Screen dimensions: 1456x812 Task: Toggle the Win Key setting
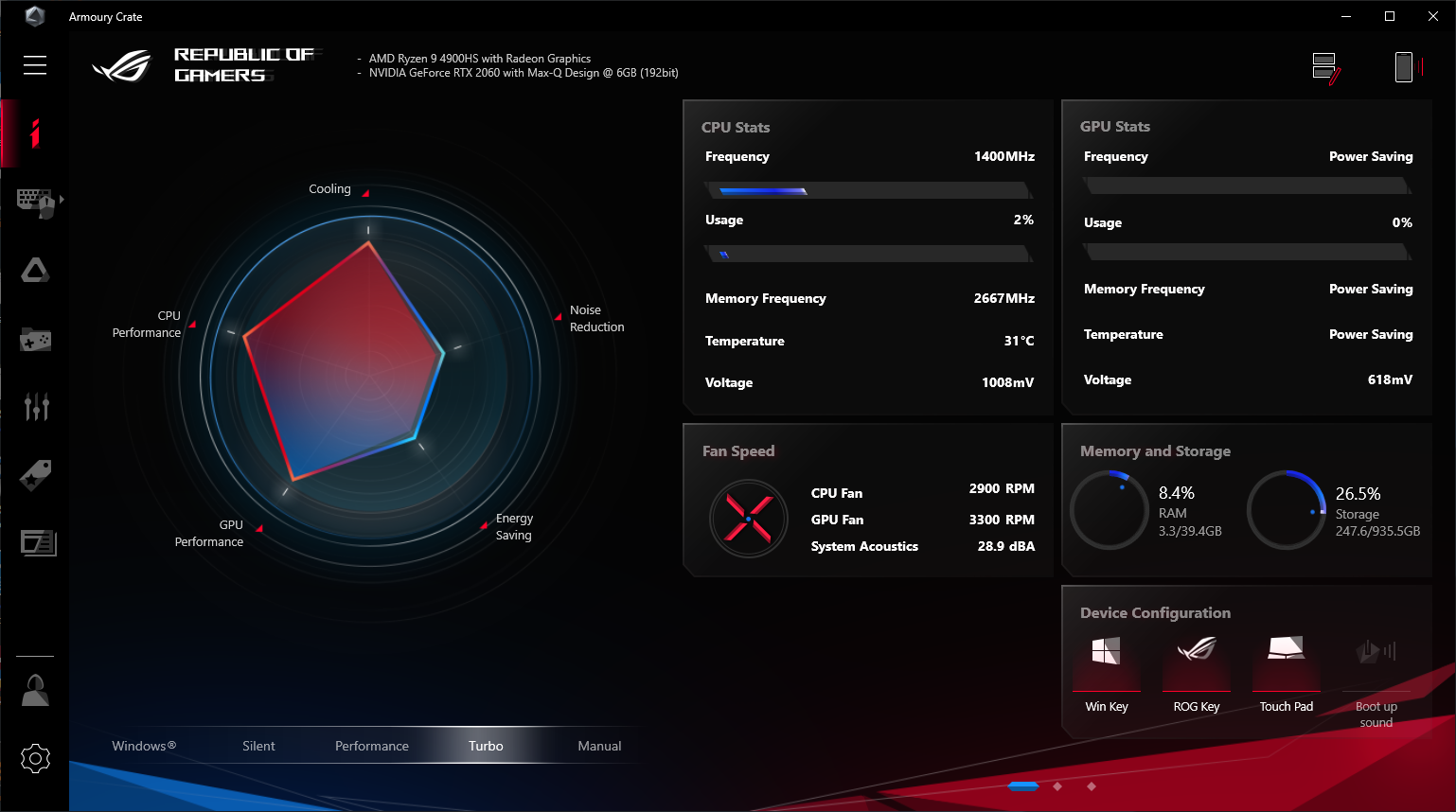pos(1106,674)
